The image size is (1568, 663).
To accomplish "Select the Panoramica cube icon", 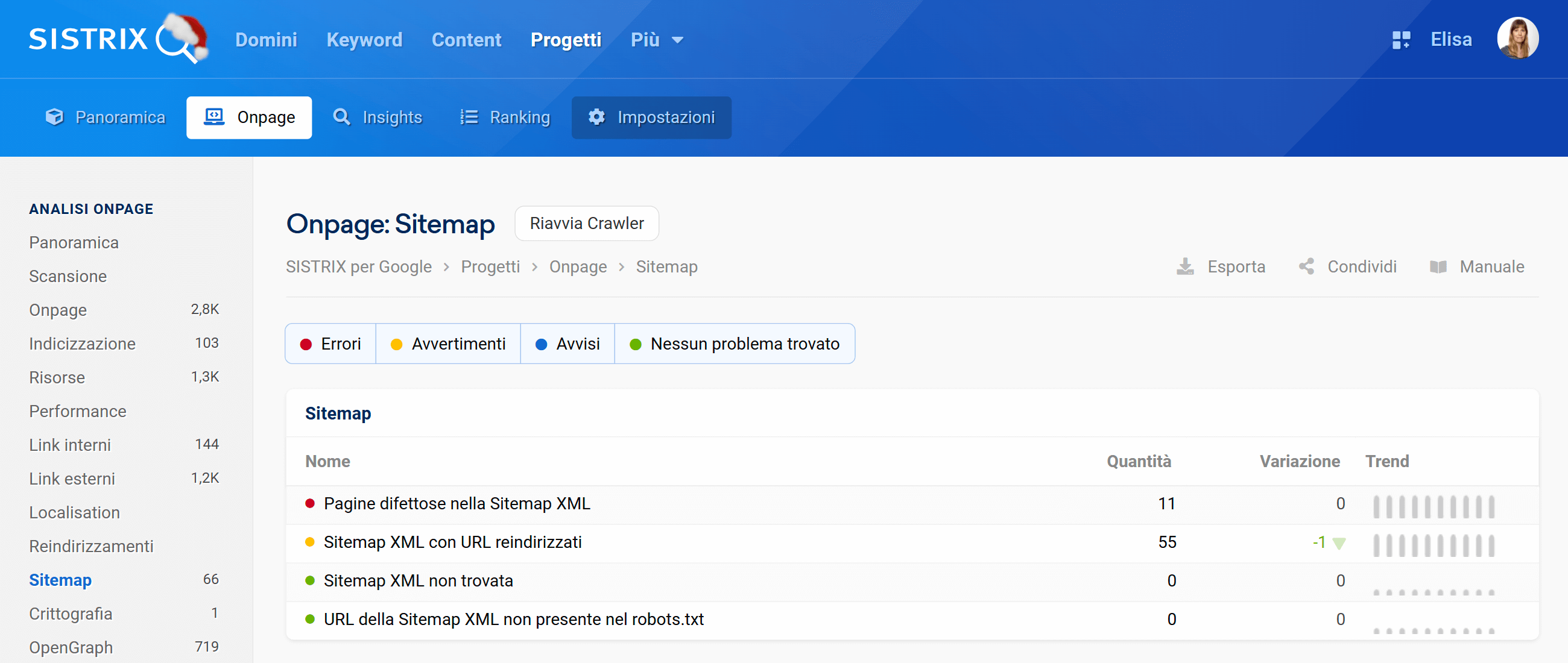I will pyautogui.click(x=54, y=117).
